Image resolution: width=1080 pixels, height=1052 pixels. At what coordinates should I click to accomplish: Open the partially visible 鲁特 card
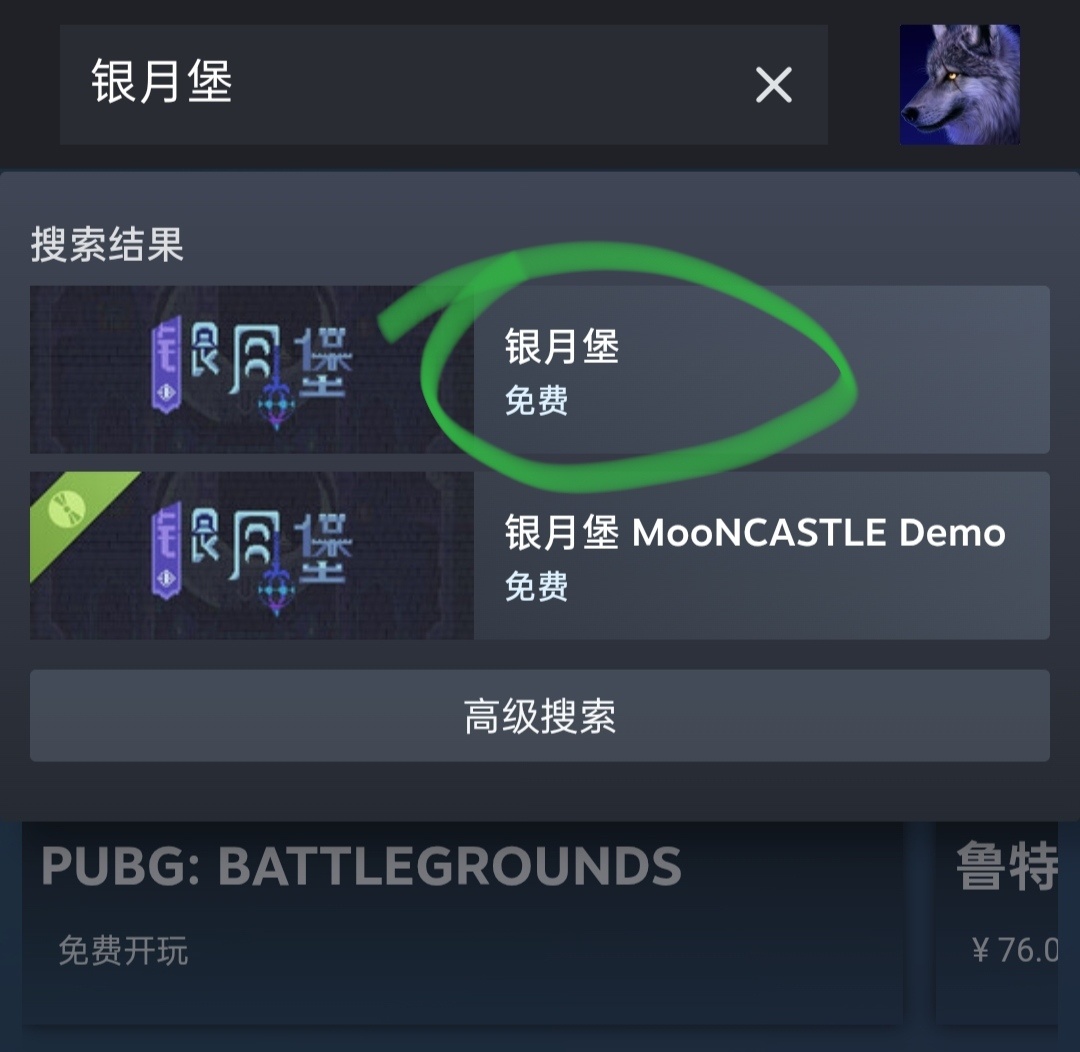997,923
